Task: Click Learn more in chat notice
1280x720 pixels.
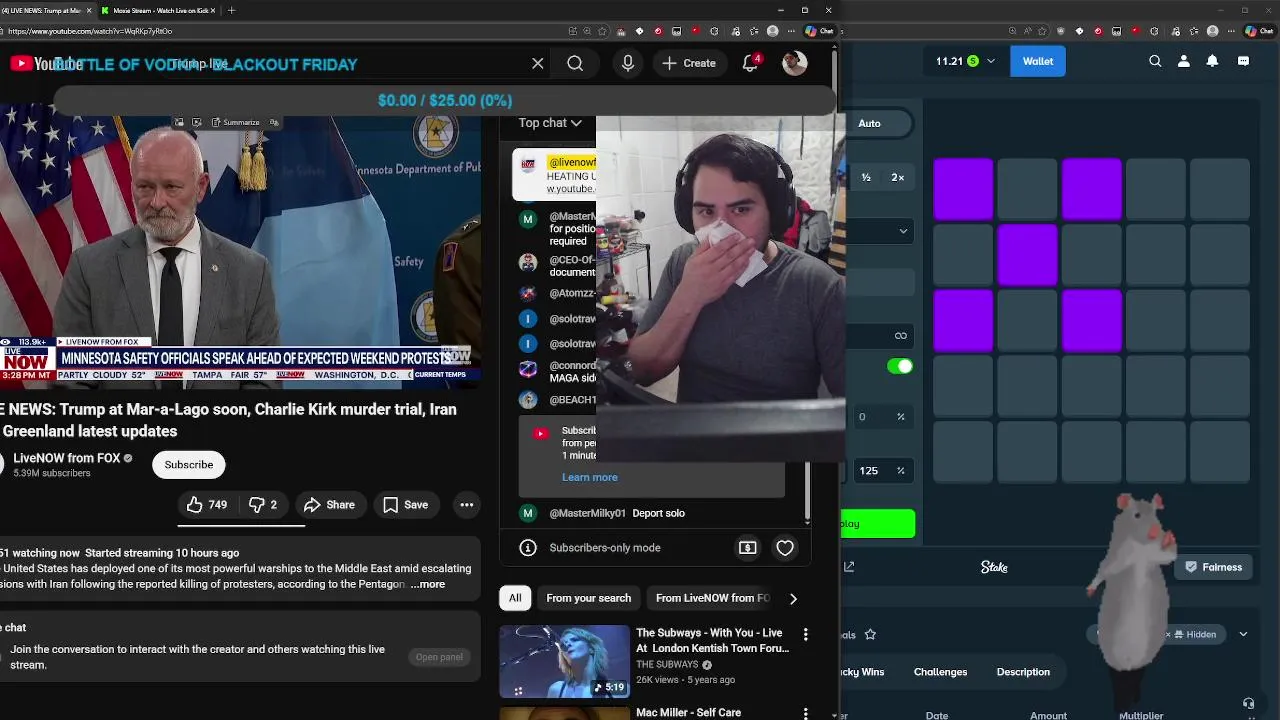Action: coord(590,477)
